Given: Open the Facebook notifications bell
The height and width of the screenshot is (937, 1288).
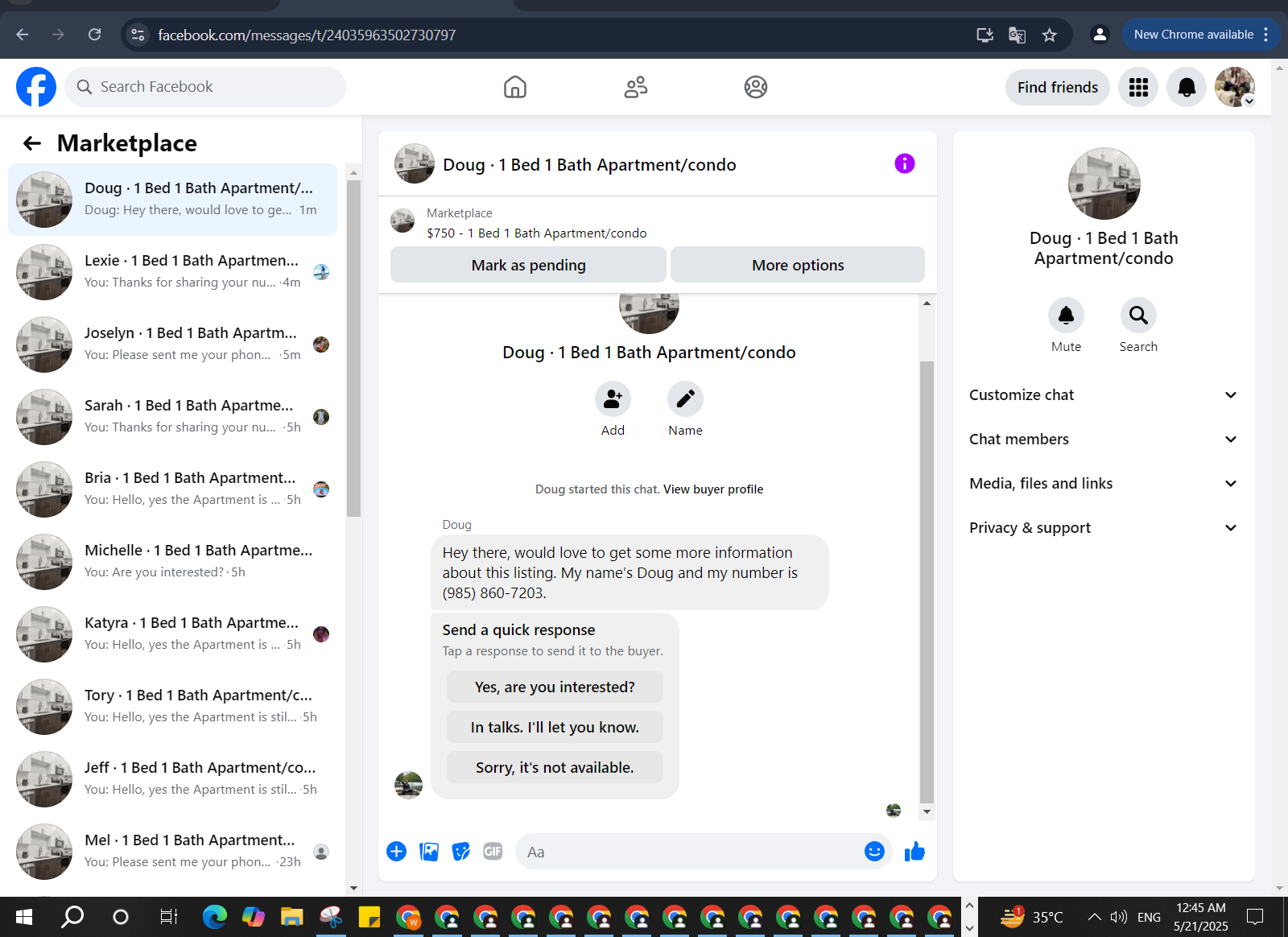Looking at the screenshot, I should click(x=1187, y=87).
